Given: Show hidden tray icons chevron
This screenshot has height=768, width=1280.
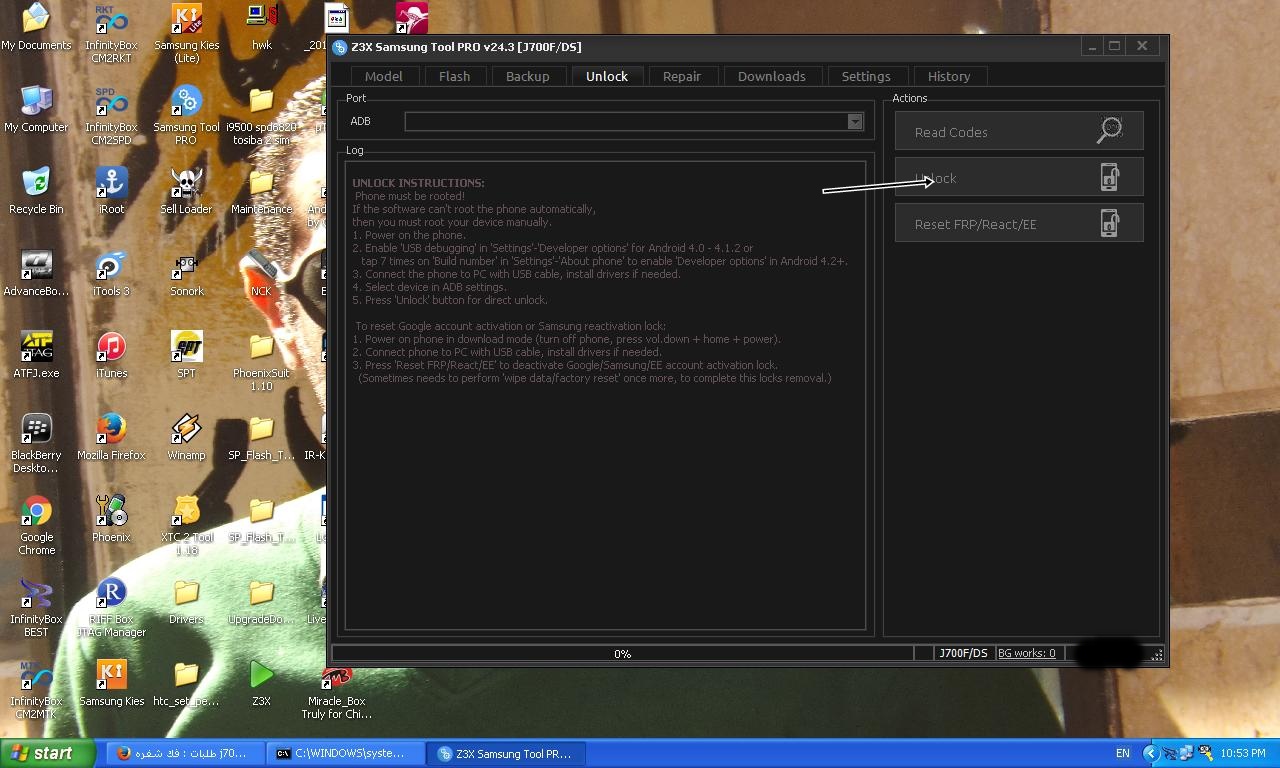Looking at the screenshot, I should click(1150, 753).
